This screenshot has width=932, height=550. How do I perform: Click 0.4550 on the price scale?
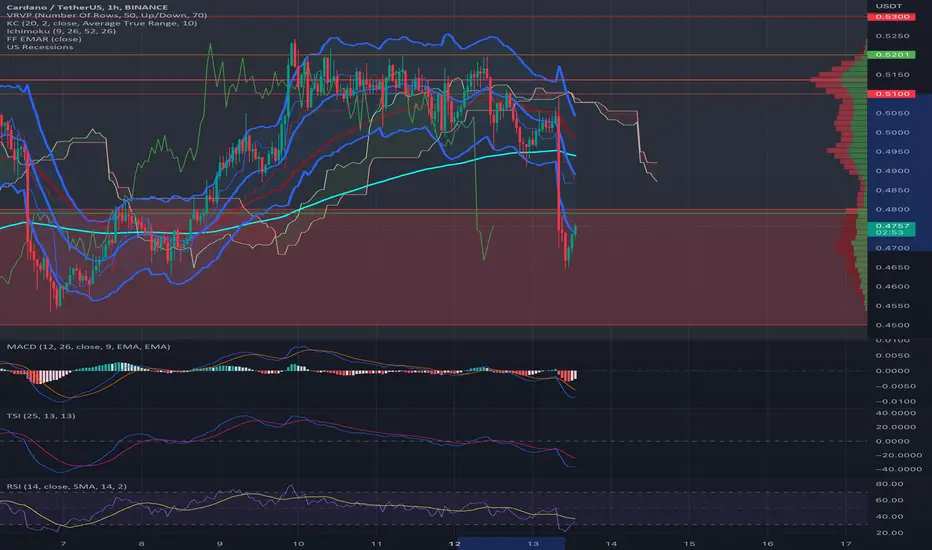point(892,306)
